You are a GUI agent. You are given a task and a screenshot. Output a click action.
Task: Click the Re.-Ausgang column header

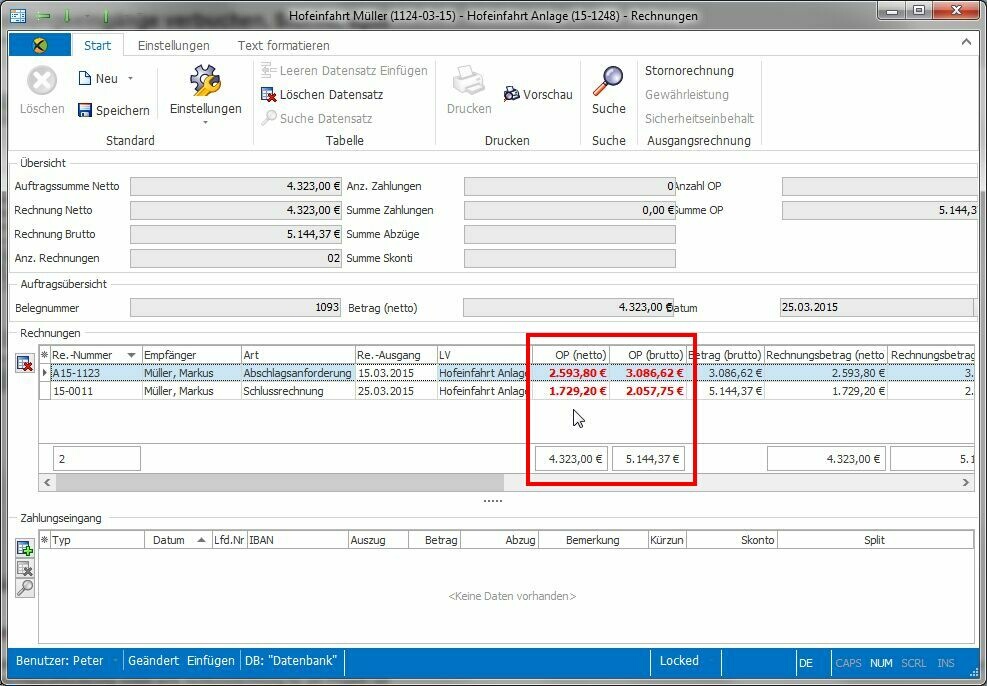coord(396,355)
